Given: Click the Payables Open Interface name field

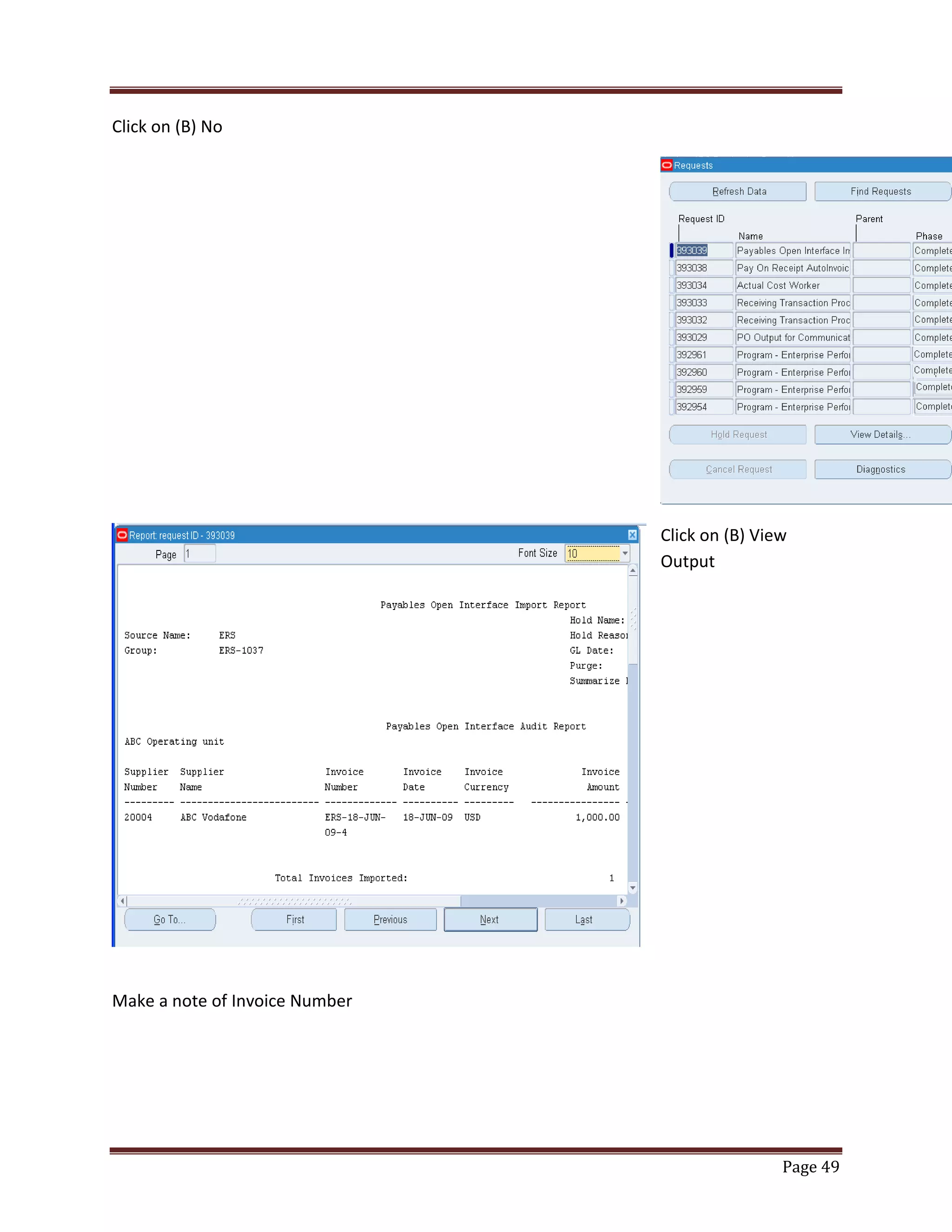Looking at the screenshot, I should pos(793,251).
